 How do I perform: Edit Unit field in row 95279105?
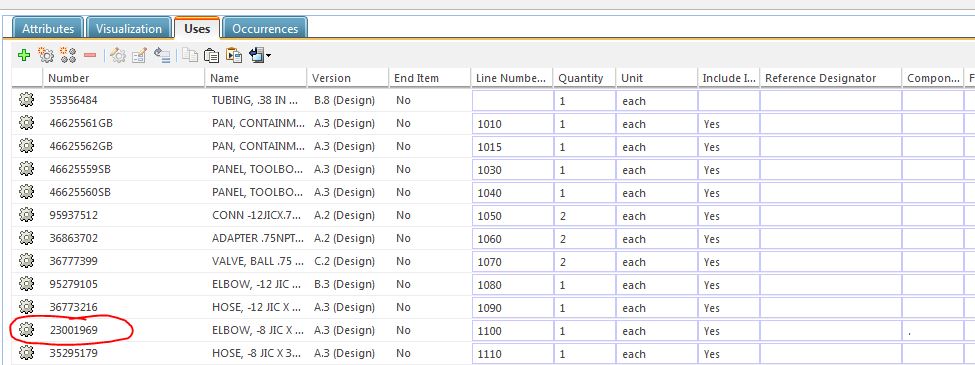(657, 285)
